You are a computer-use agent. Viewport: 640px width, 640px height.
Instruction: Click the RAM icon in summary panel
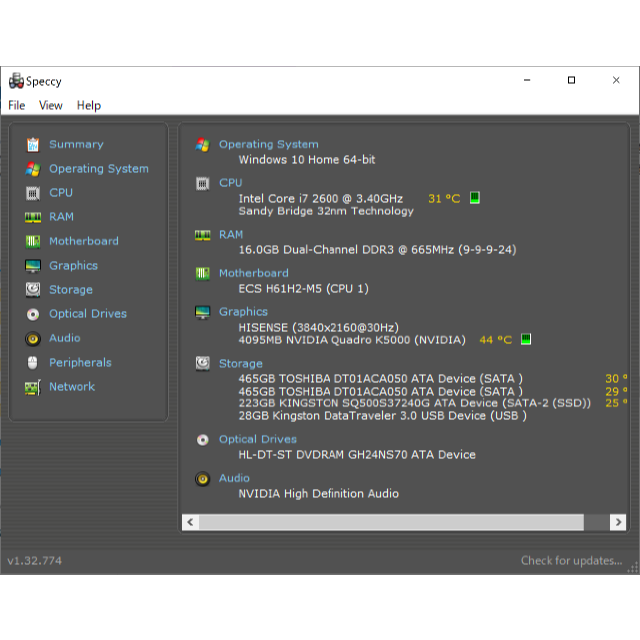pos(203,235)
